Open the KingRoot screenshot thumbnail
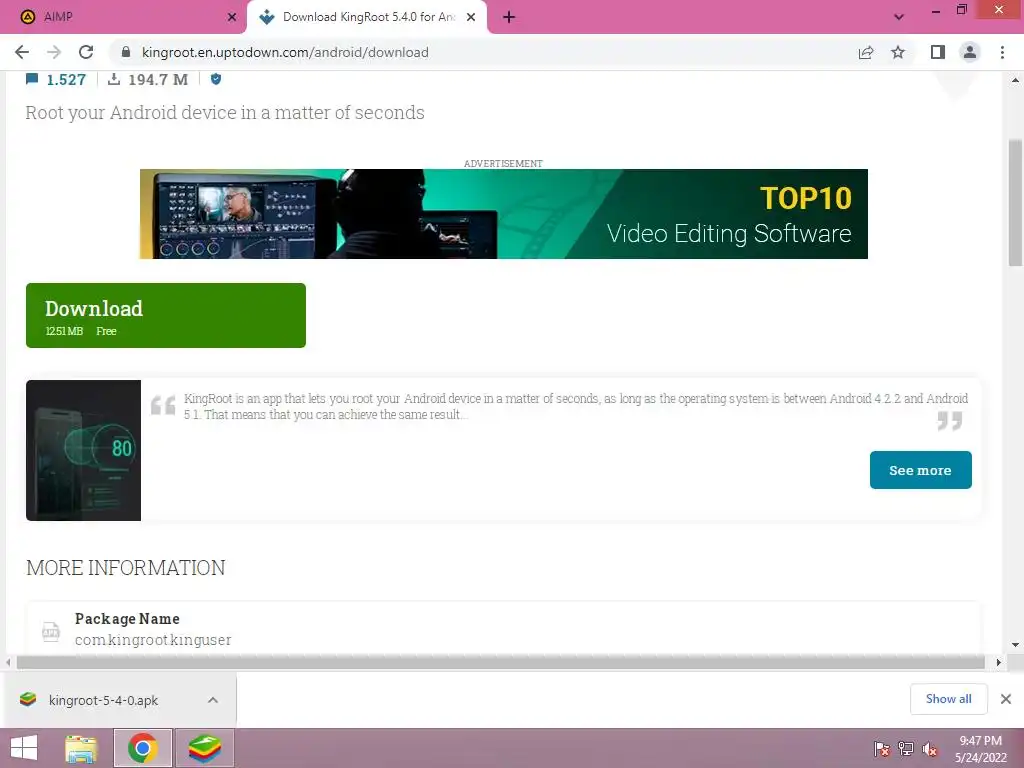1024x768 pixels. [84, 450]
